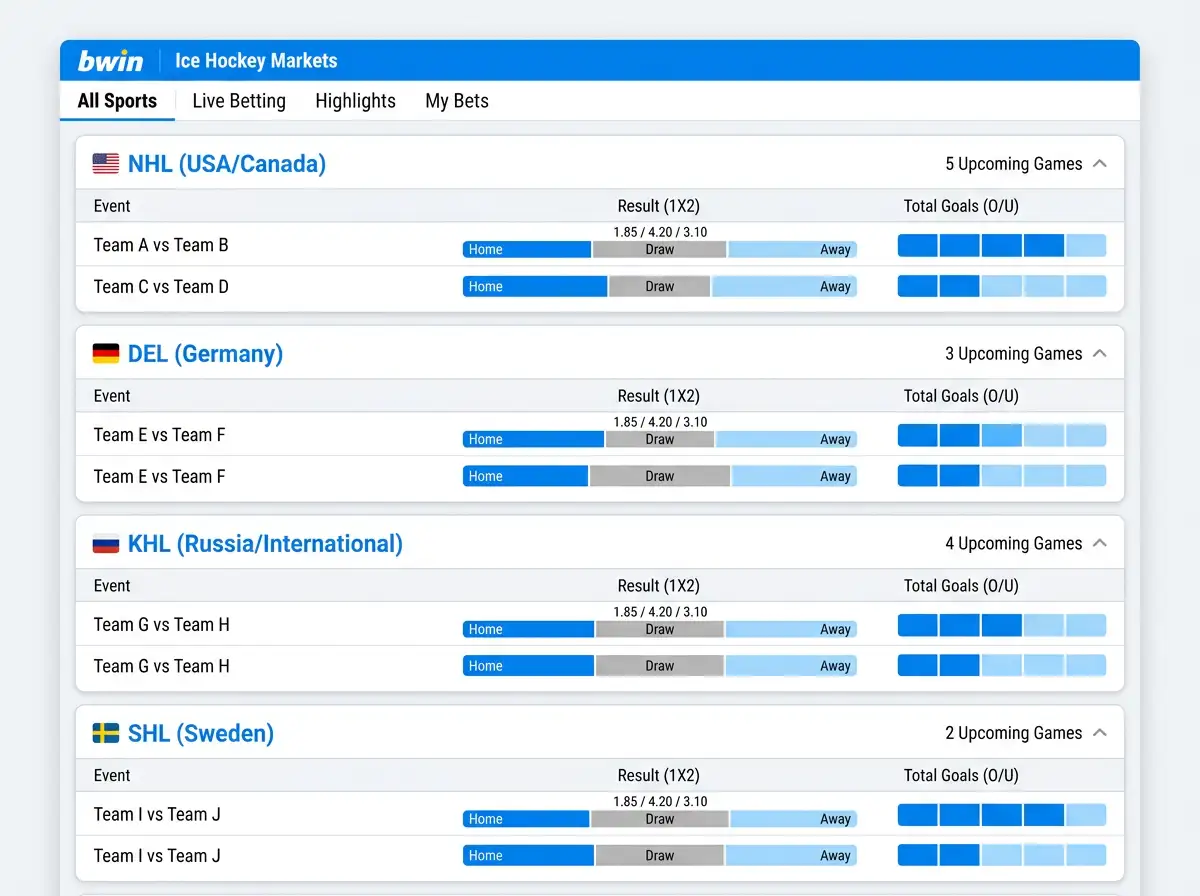Click the USA flag icon beside NHL
The width and height of the screenshot is (1200, 896).
click(106, 164)
